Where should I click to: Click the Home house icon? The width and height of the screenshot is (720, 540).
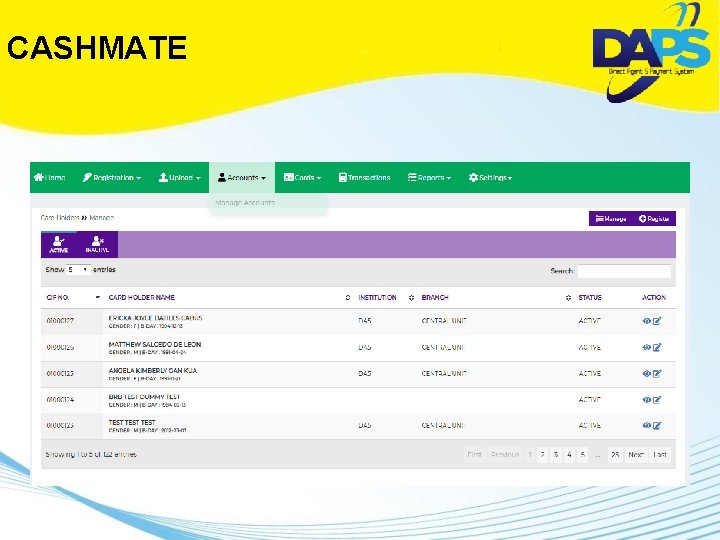[x=39, y=177]
